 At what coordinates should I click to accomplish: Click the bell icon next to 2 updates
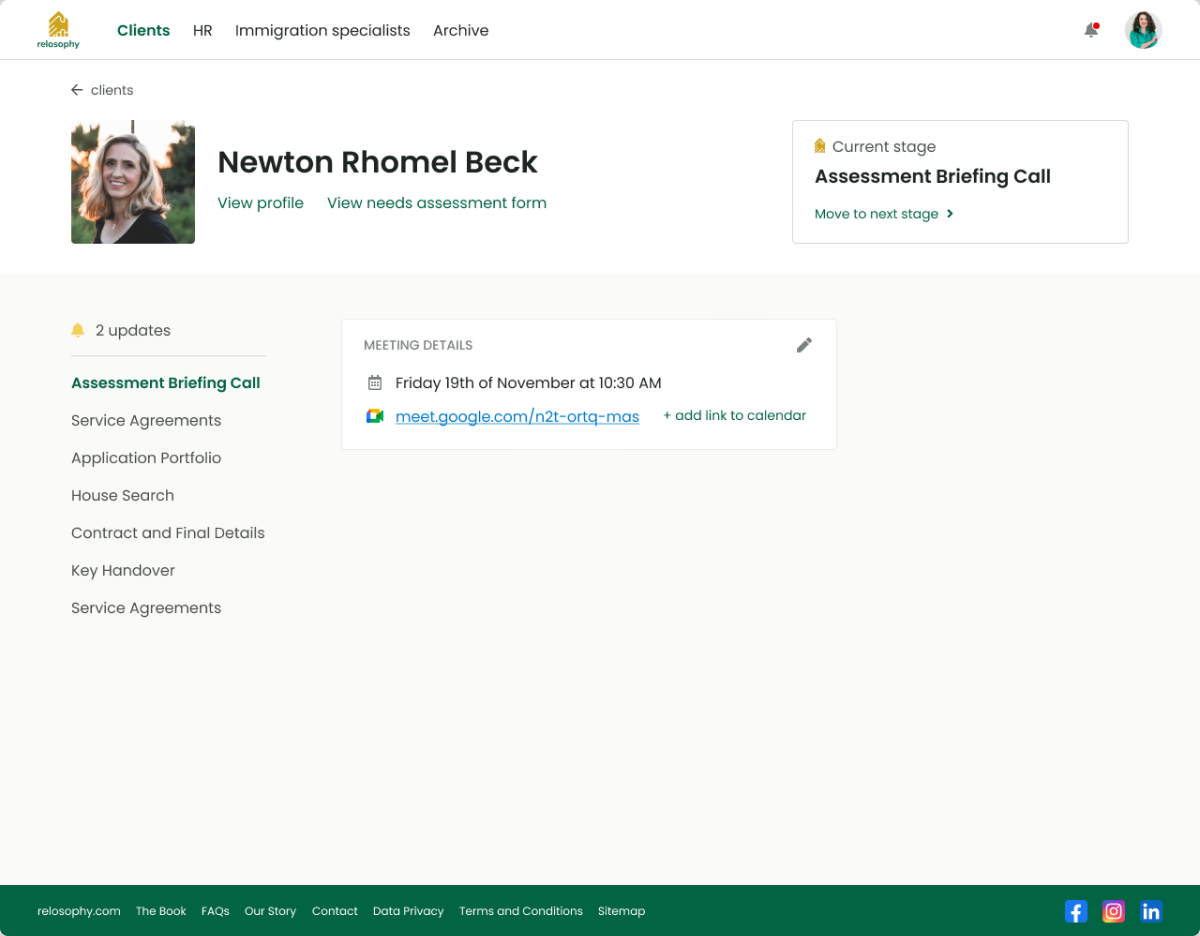(x=78, y=330)
